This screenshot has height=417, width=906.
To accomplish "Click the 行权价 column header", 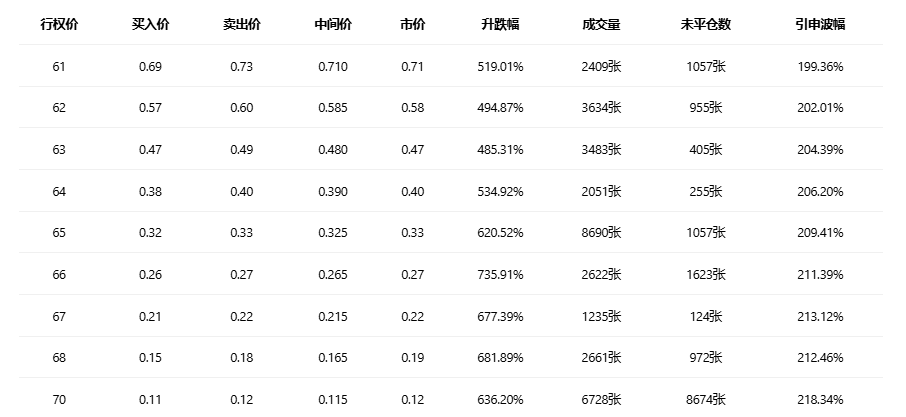I will pyautogui.click(x=59, y=24).
